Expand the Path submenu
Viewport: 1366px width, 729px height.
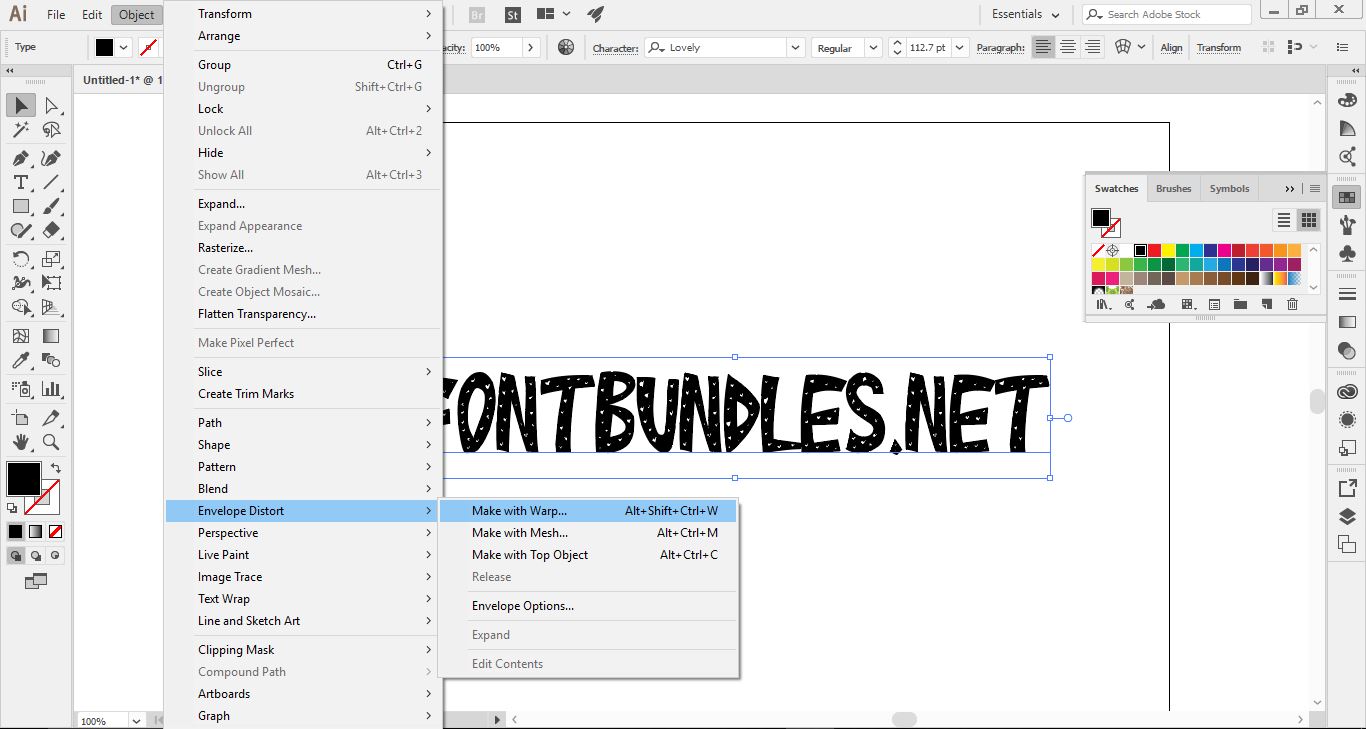303,423
